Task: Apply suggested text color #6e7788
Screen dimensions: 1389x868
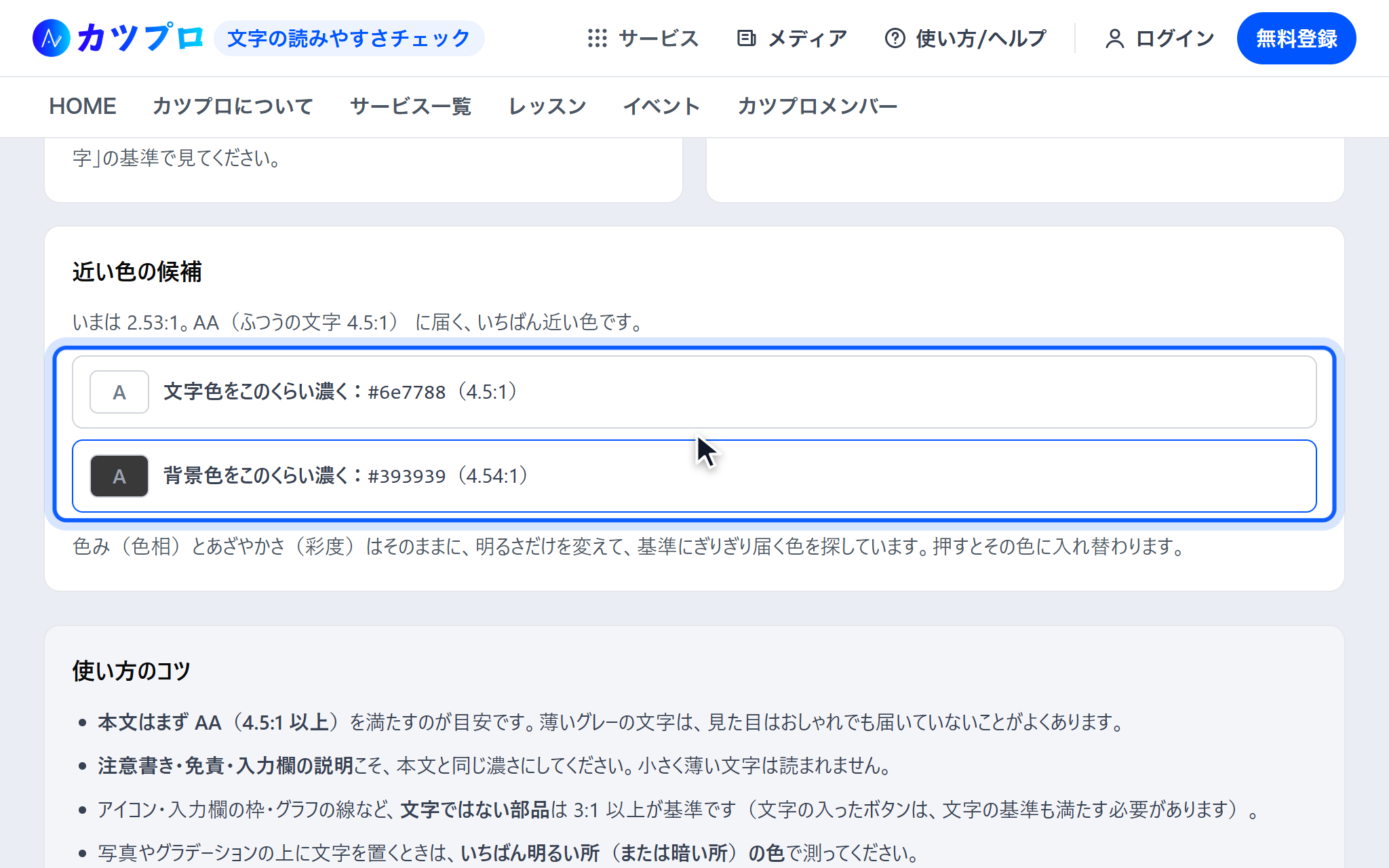Action: click(694, 392)
